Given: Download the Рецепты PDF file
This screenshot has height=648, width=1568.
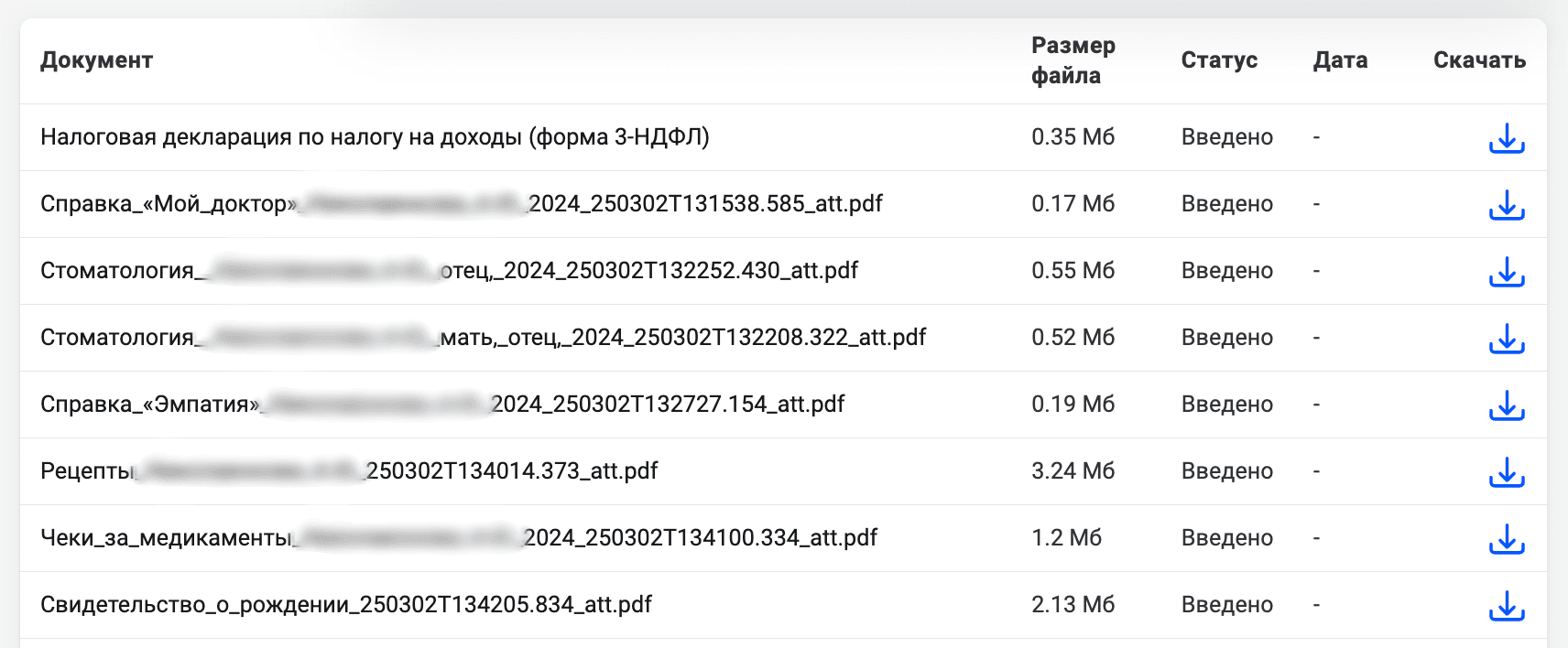Looking at the screenshot, I should tap(1507, 472).
